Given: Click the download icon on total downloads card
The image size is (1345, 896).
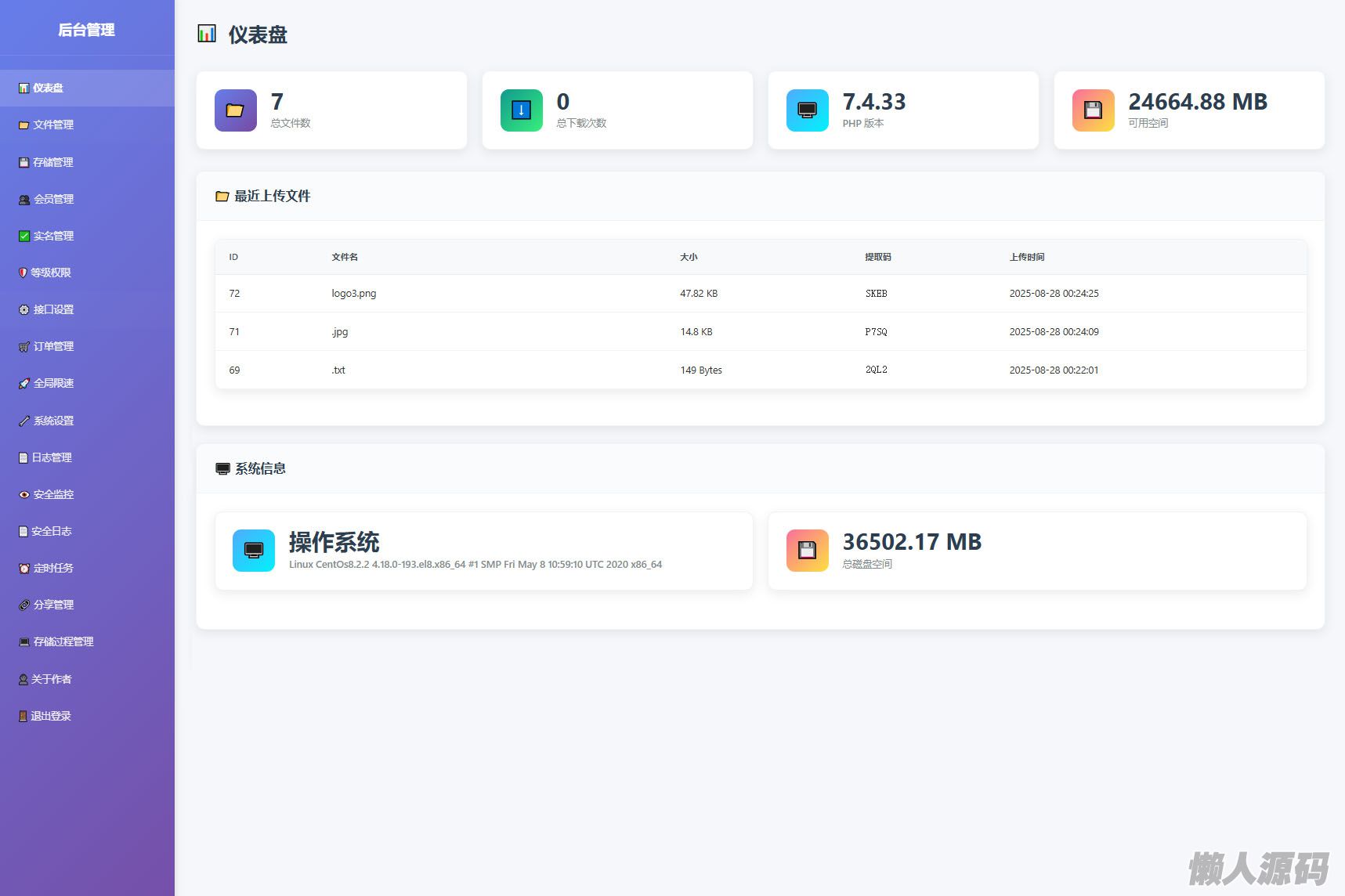Looking at the screenshot, I should tap(521, 110).
